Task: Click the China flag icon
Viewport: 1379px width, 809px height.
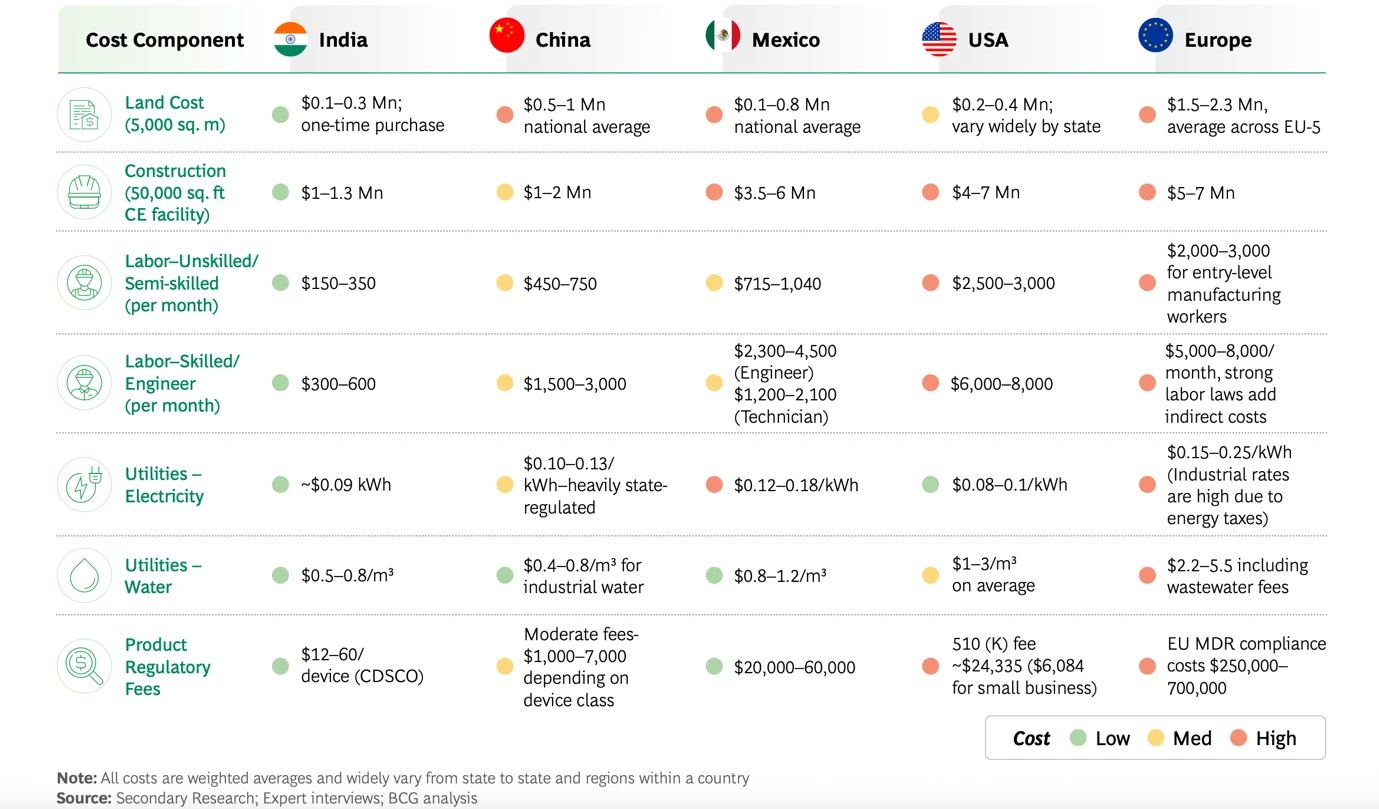Action: click(x=507, y=36)
